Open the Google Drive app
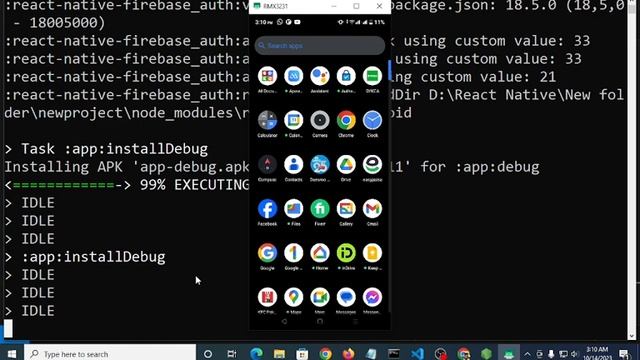This screenshot has height=360, width=640. 346,164
